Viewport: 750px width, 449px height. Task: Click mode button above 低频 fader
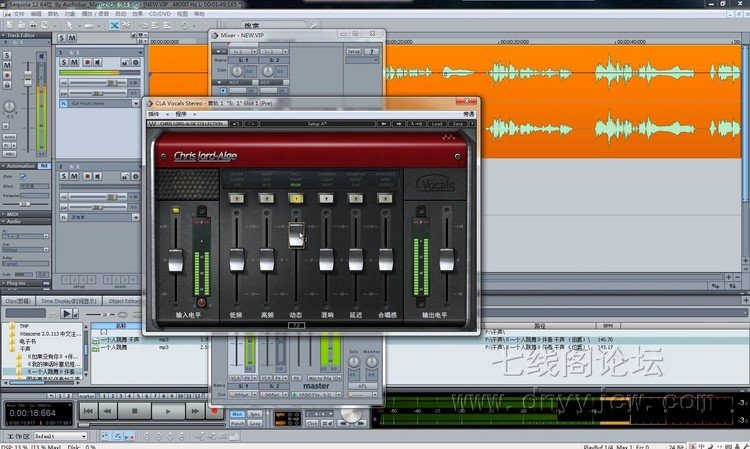236,198
